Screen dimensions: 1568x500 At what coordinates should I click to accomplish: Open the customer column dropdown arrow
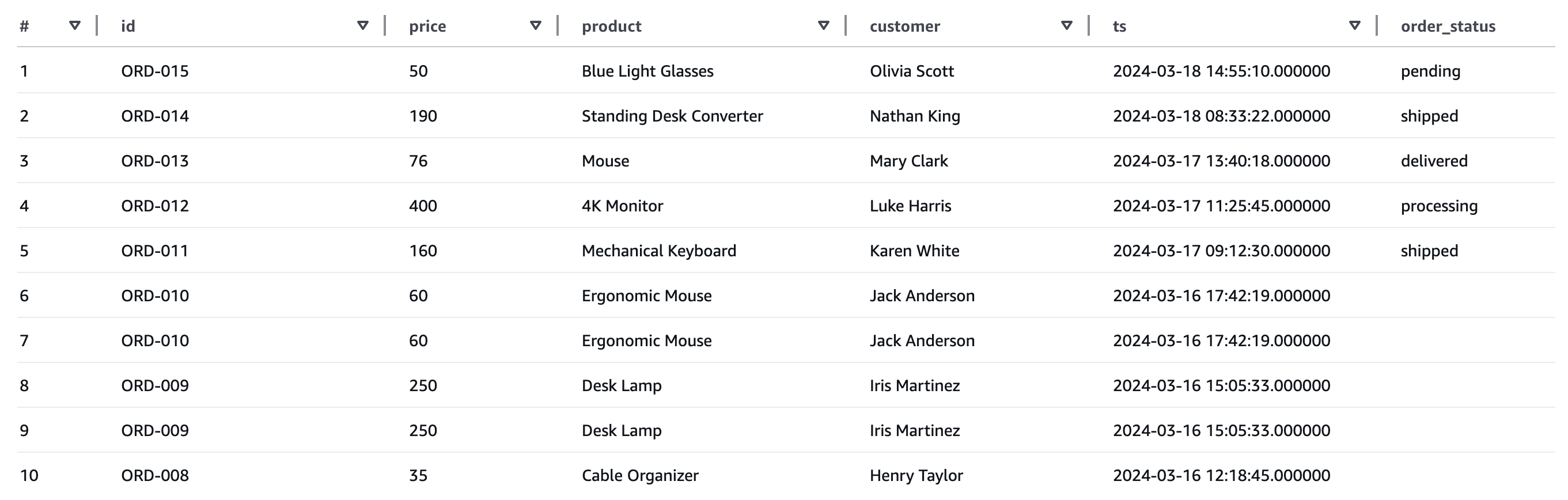point(1066,25)
